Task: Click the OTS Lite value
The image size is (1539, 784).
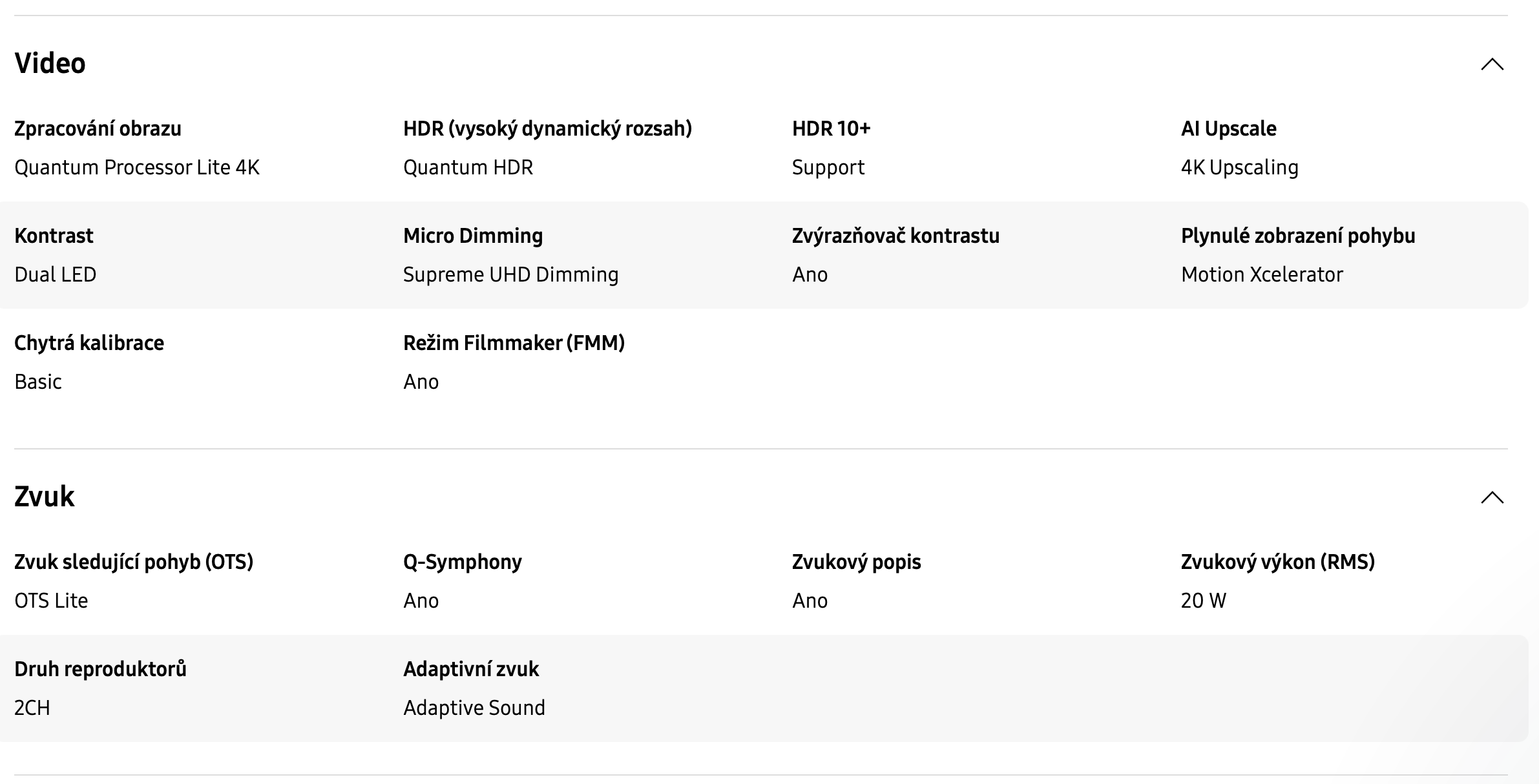Action: coord(51,601)
